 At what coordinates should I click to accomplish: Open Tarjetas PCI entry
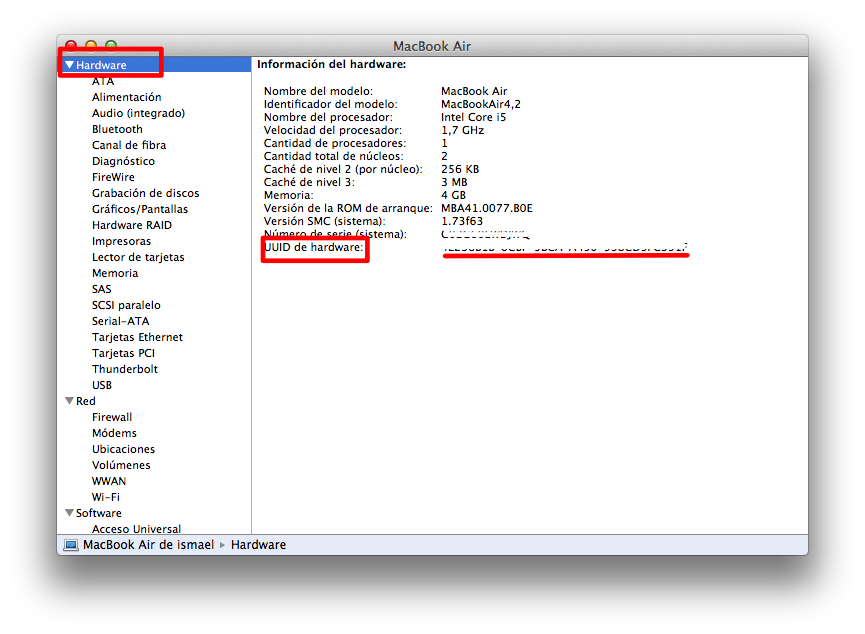(x=124, y=353)
